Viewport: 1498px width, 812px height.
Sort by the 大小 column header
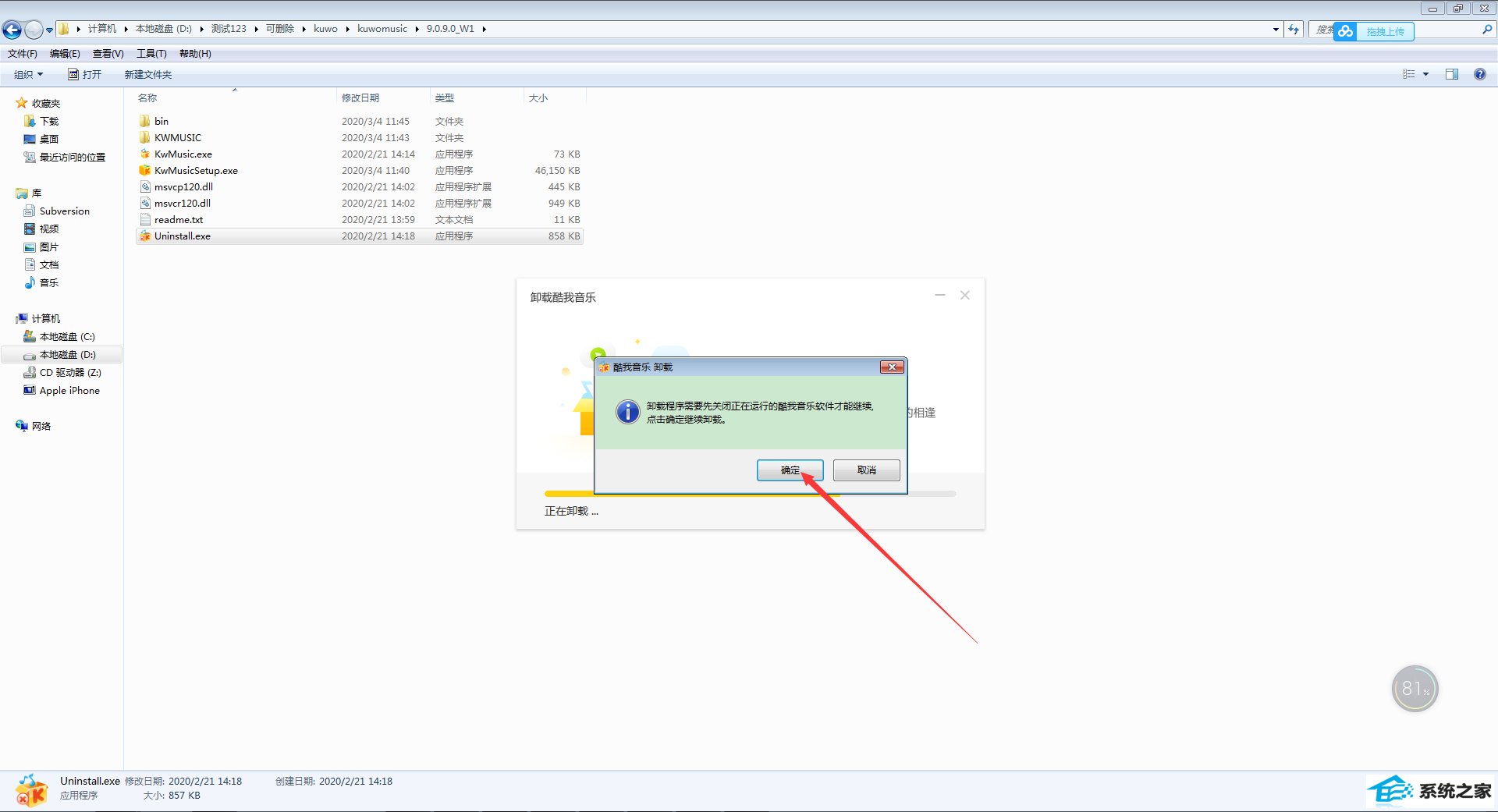538,98
